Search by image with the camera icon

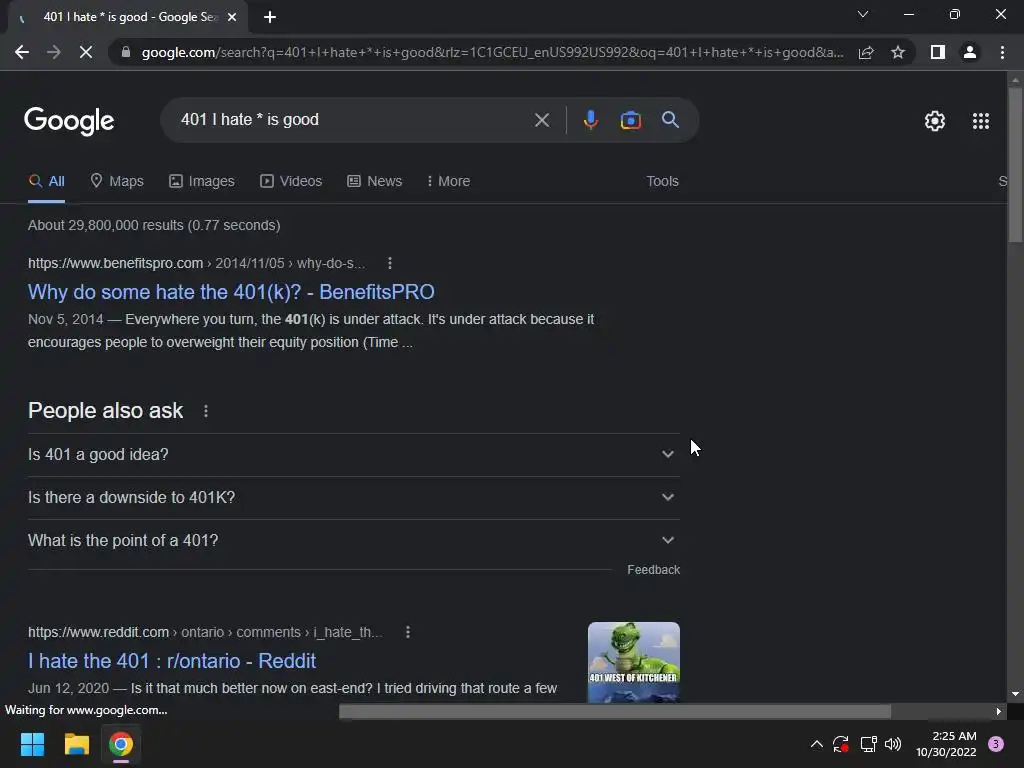630,120
